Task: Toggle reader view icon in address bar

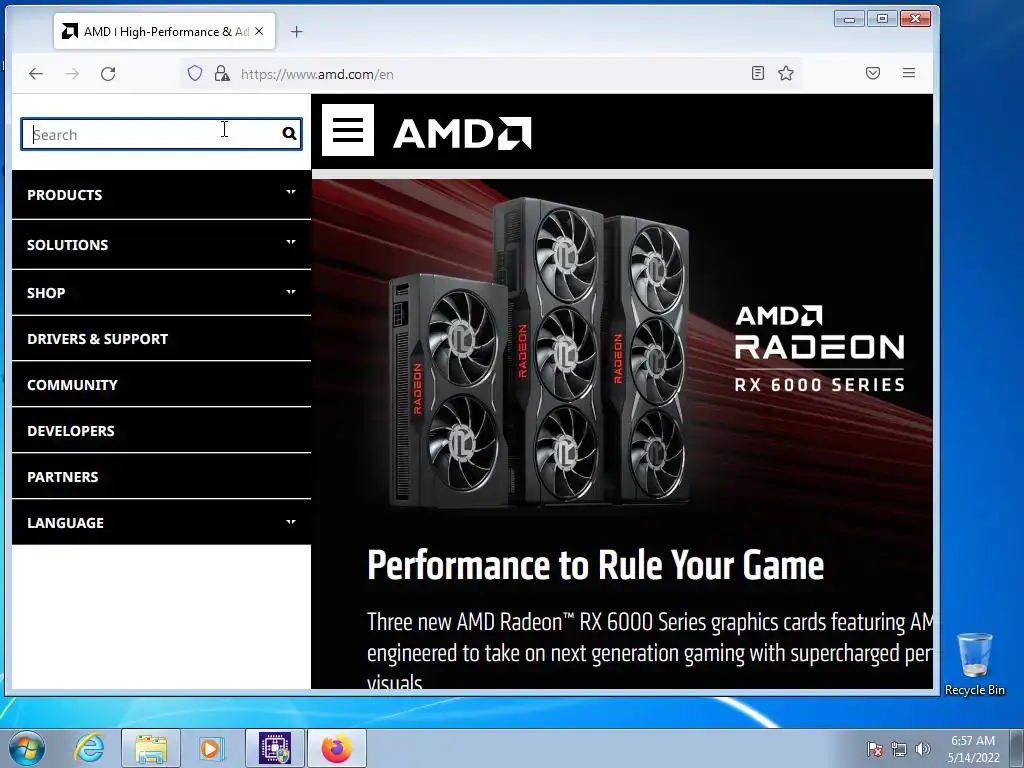Action: click(x=758, y=73)
